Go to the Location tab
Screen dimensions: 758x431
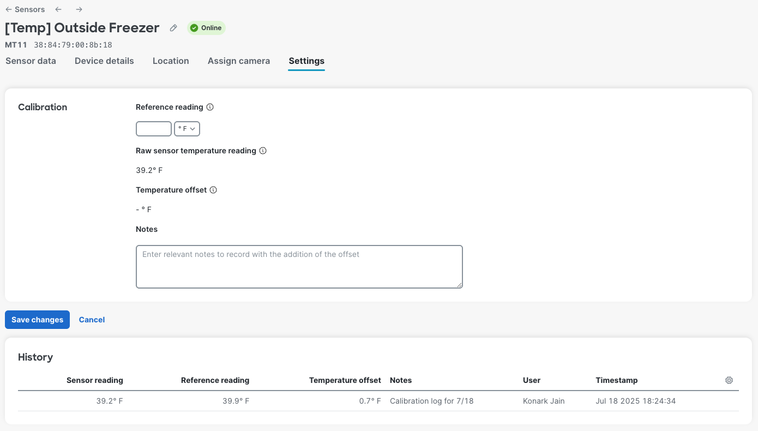[x=170, y=61]
